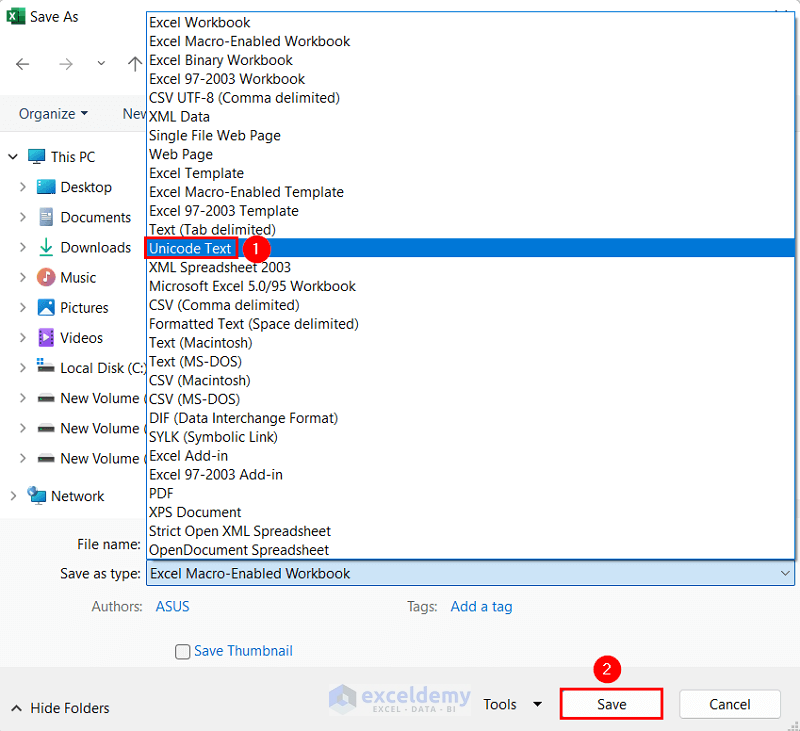Choose Excel Add-in file type
Screen dimensions: 800x731
470,456
